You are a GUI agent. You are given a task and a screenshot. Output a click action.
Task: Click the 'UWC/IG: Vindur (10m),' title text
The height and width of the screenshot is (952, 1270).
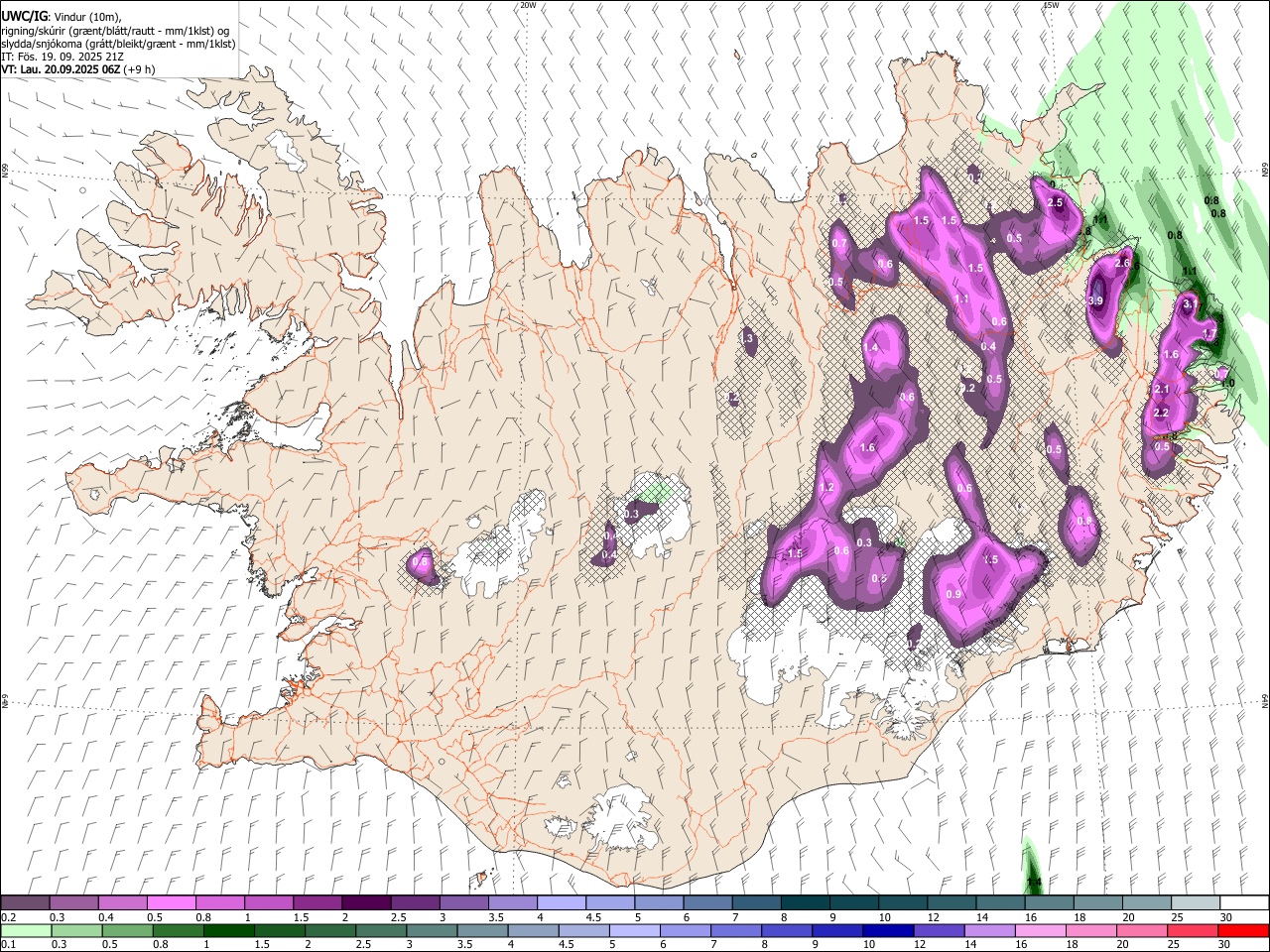tap(62, 17)
